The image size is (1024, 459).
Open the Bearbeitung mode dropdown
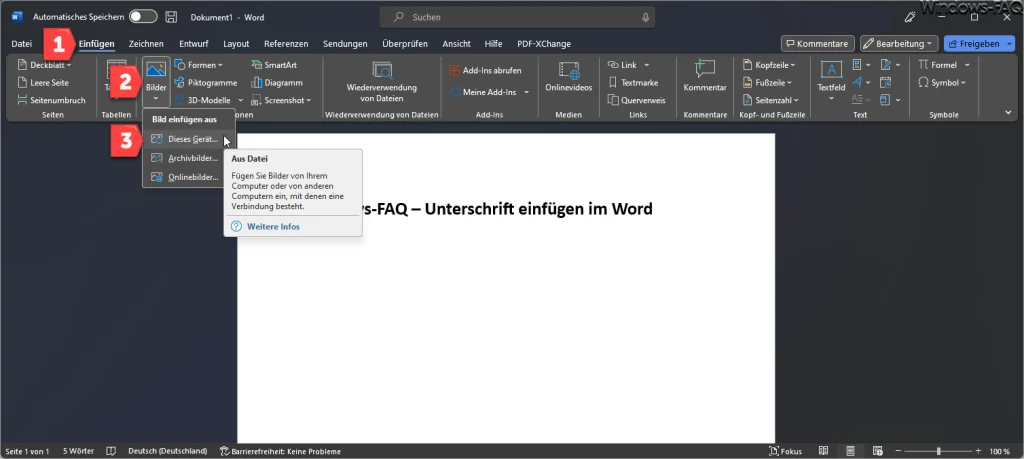pos(899,44)
